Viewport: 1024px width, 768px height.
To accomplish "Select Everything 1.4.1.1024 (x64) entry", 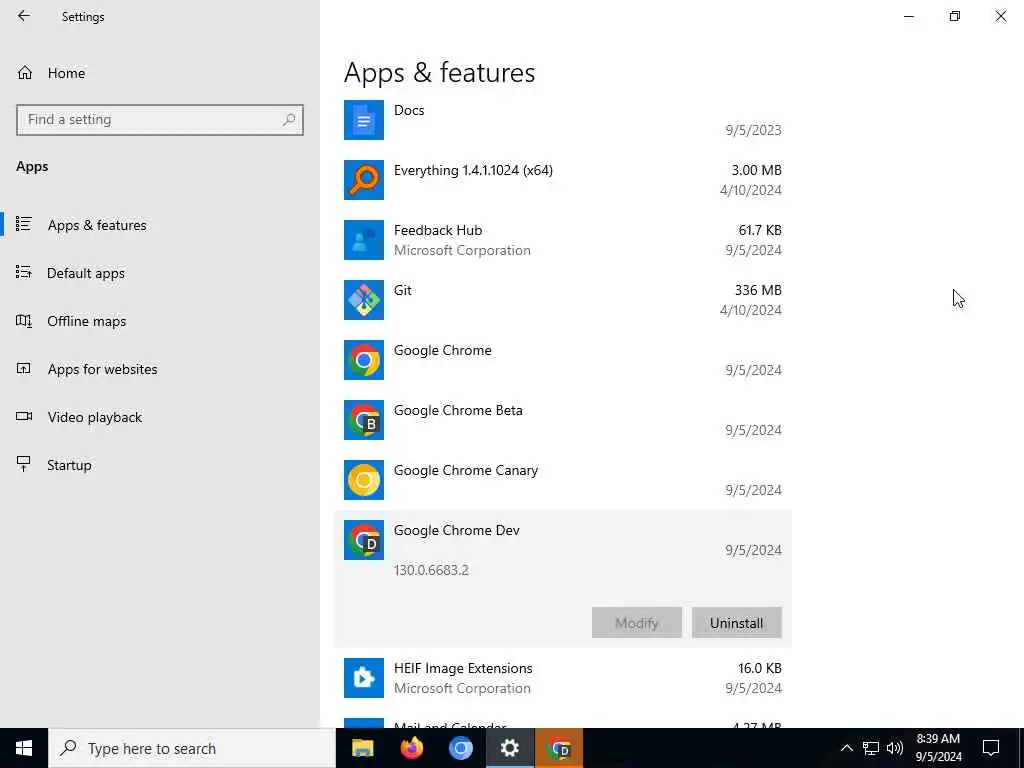I will [x=473, y=170].
